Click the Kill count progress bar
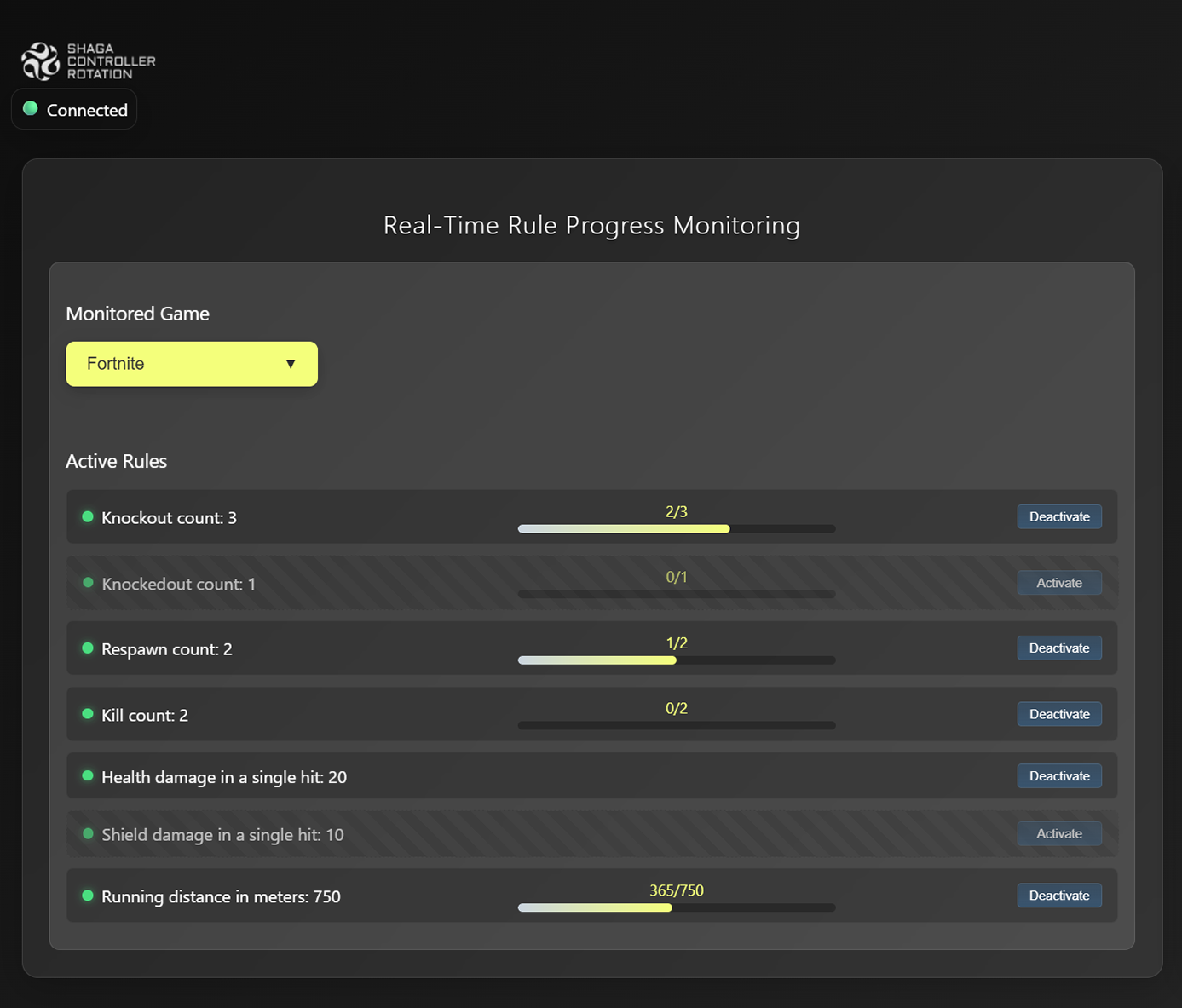The image size is (1182, 1008). coord(677,726)
